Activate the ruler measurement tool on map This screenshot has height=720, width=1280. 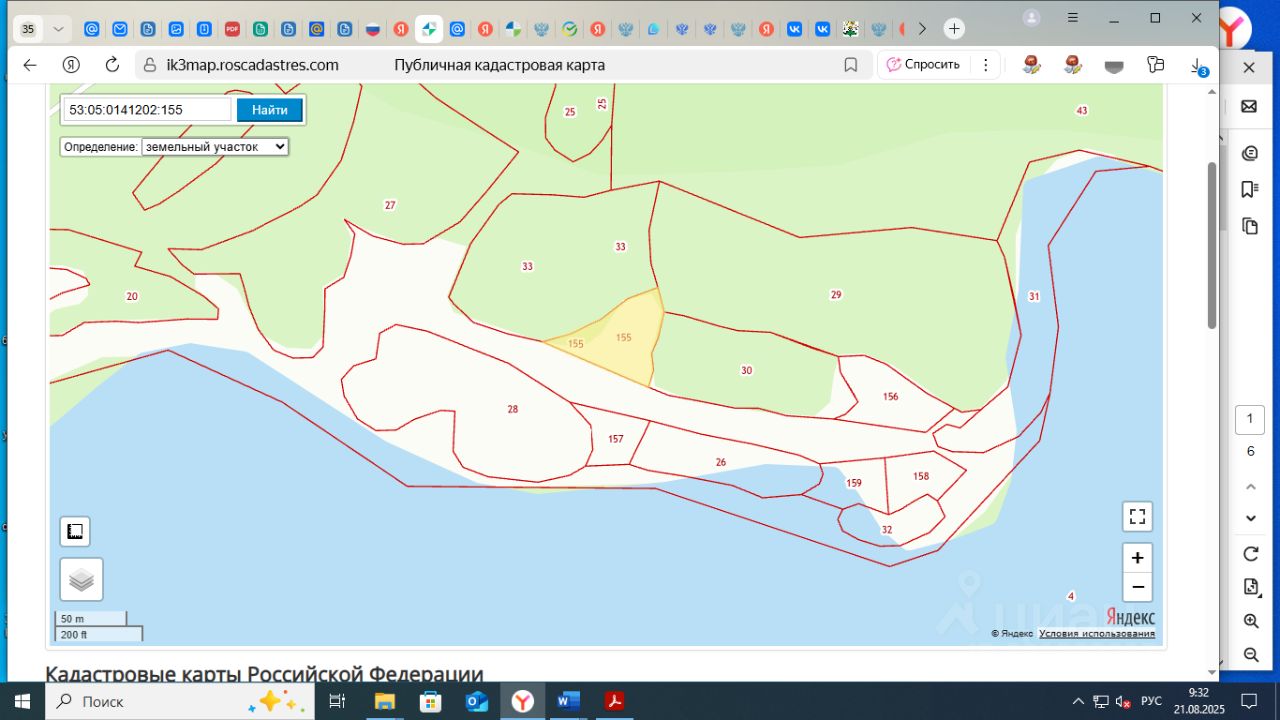point(75,532)
